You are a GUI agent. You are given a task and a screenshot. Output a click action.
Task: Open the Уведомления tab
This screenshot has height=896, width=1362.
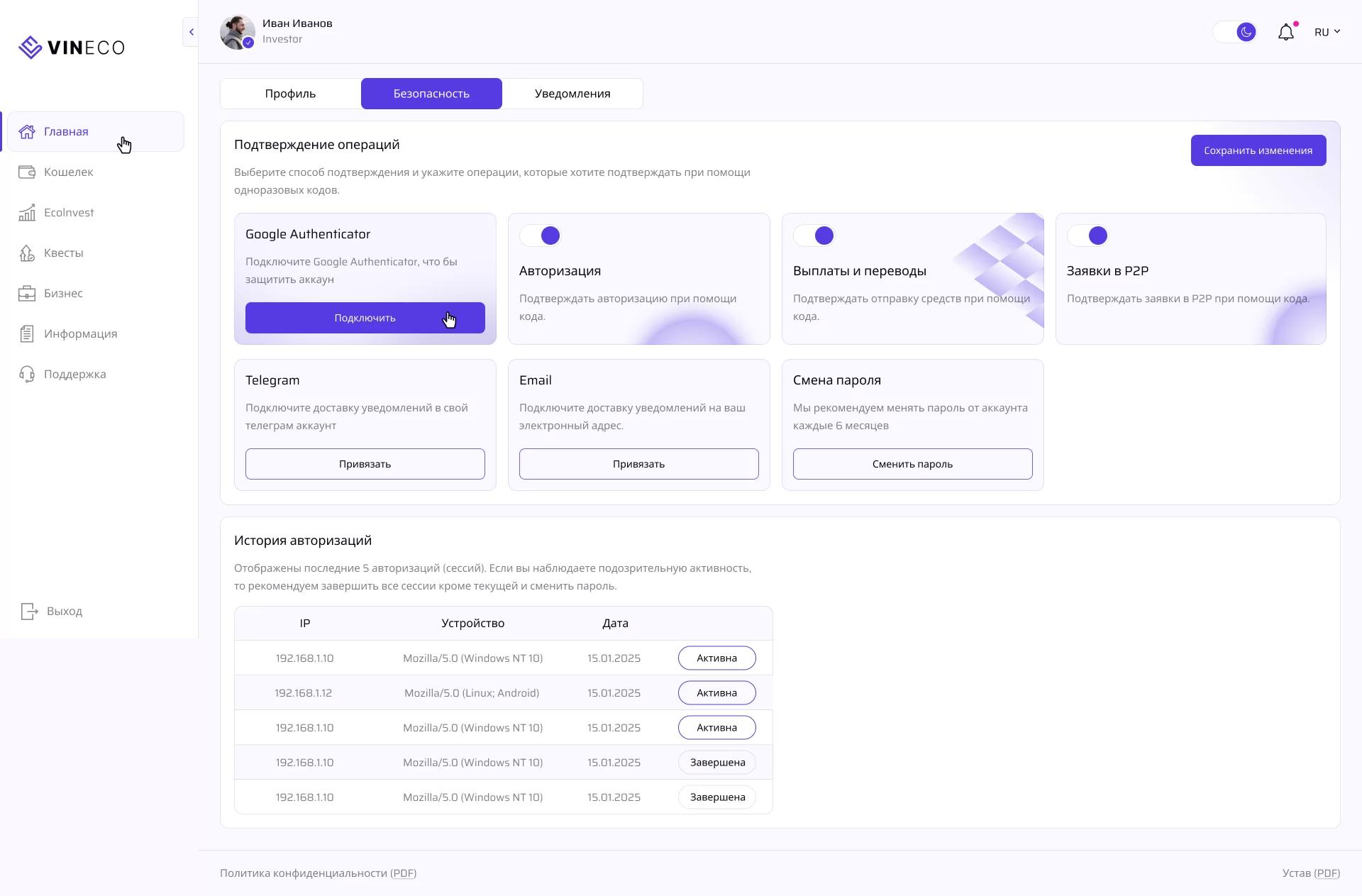[x=572, y=94]
